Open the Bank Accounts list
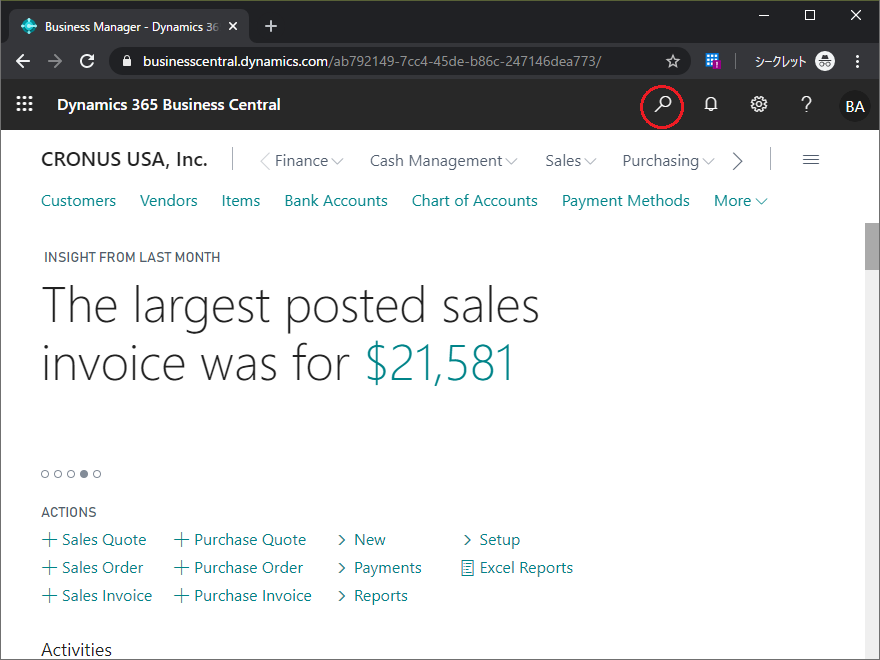 coord(336,201)
